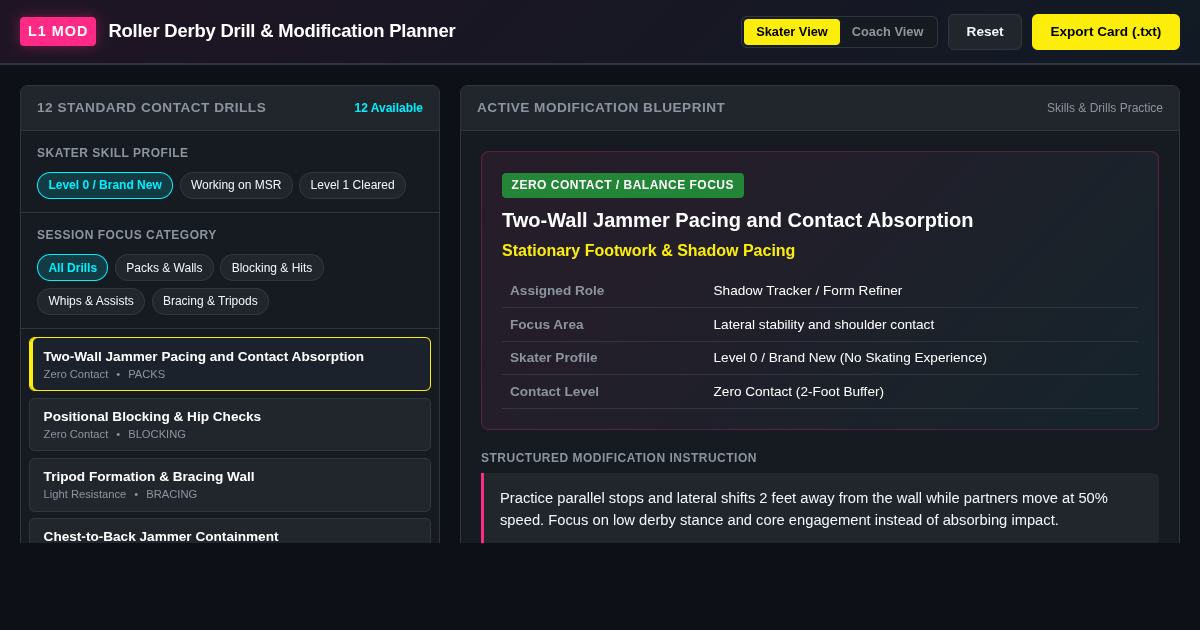Switch to Skater View
The height and width of the screenshot is (630, 1200).
pos(792,32)
